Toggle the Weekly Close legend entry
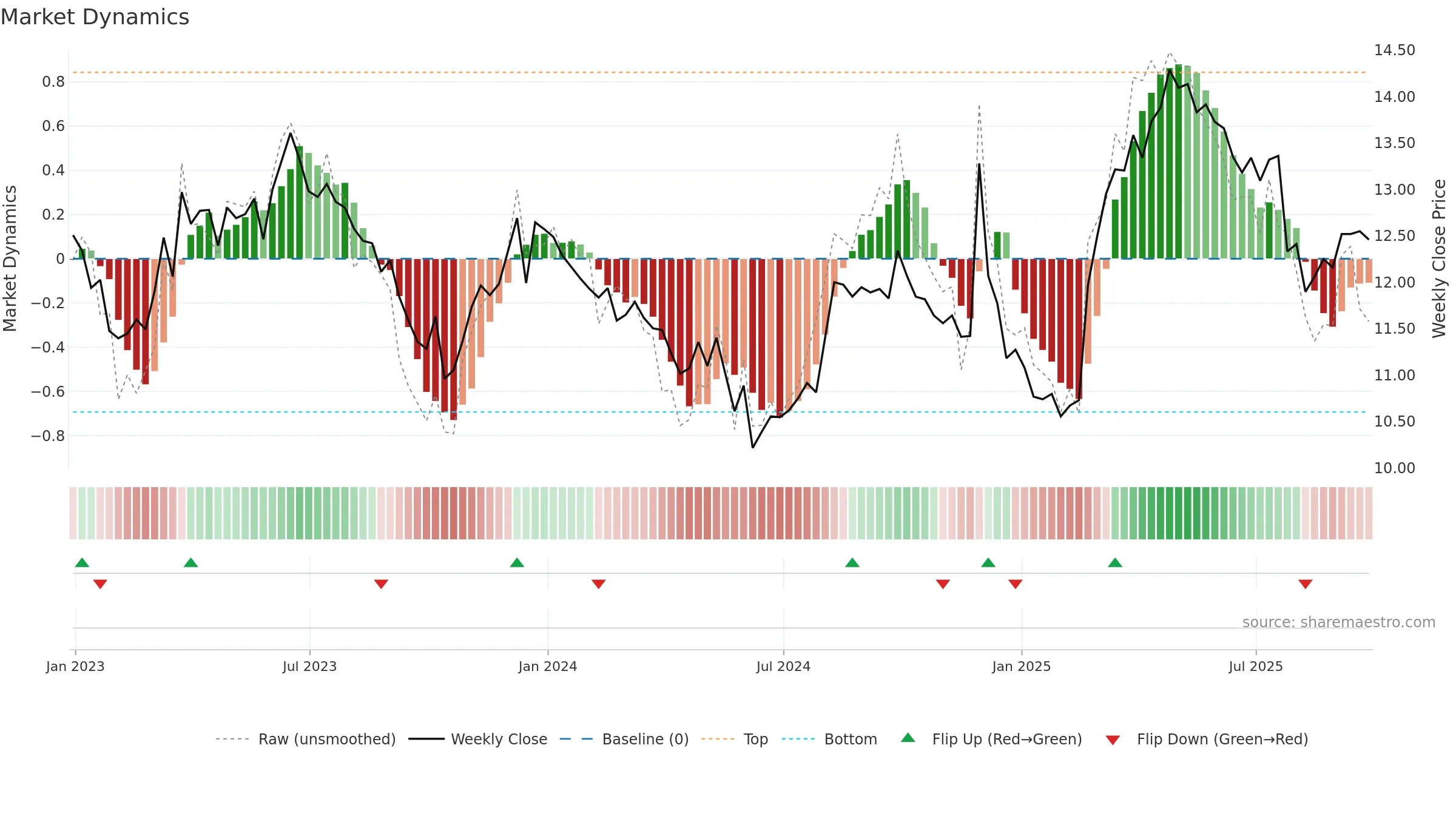This screenshot has height=819, width=1456. [x=477, y=739]
